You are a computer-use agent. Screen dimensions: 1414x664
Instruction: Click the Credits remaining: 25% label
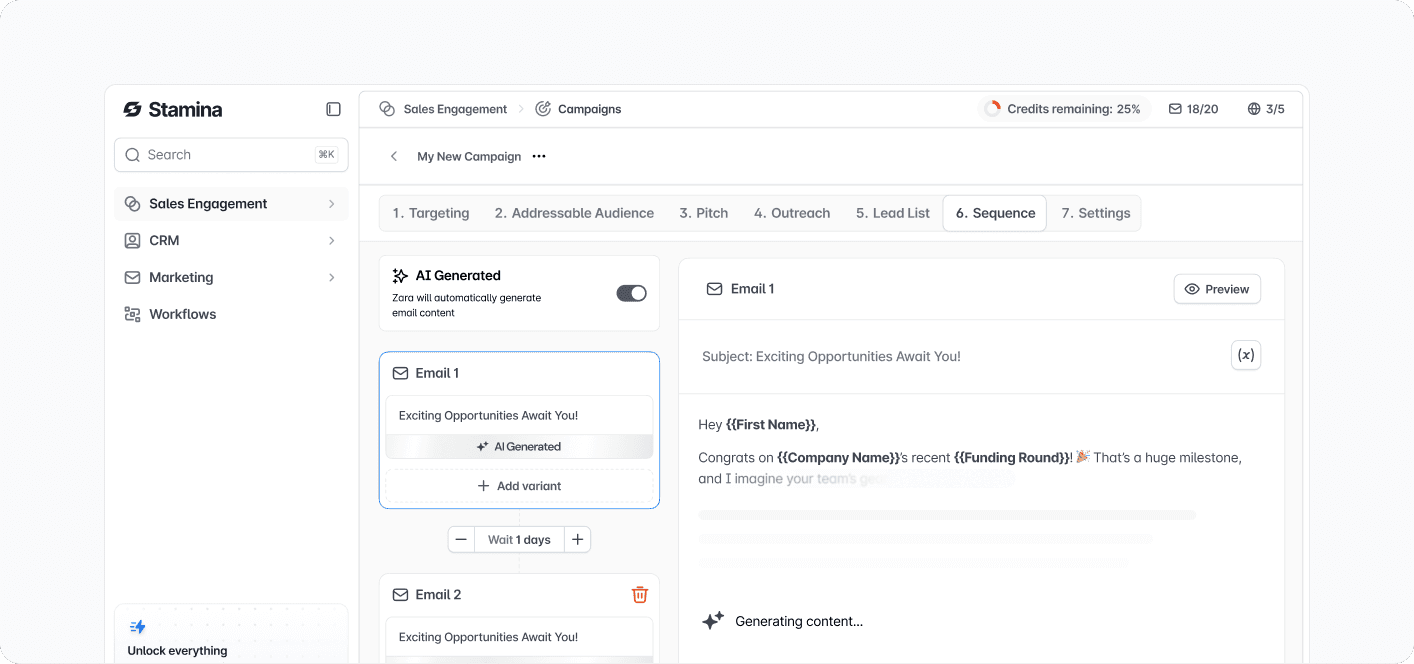1074,109
